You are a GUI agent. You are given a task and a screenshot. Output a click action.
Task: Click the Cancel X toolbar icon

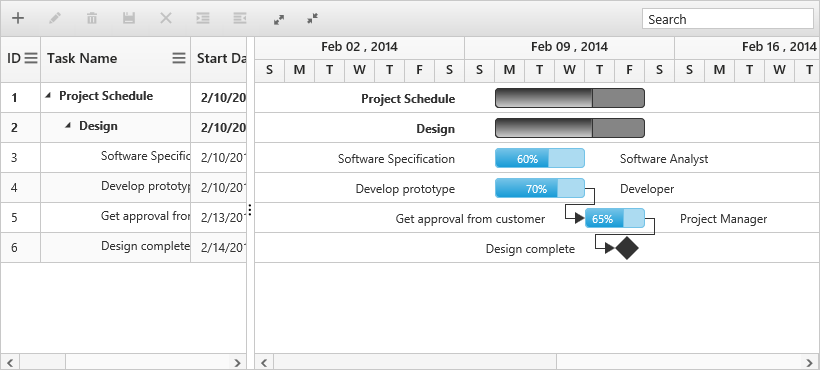pyautogui.click(x=166, y=18)
